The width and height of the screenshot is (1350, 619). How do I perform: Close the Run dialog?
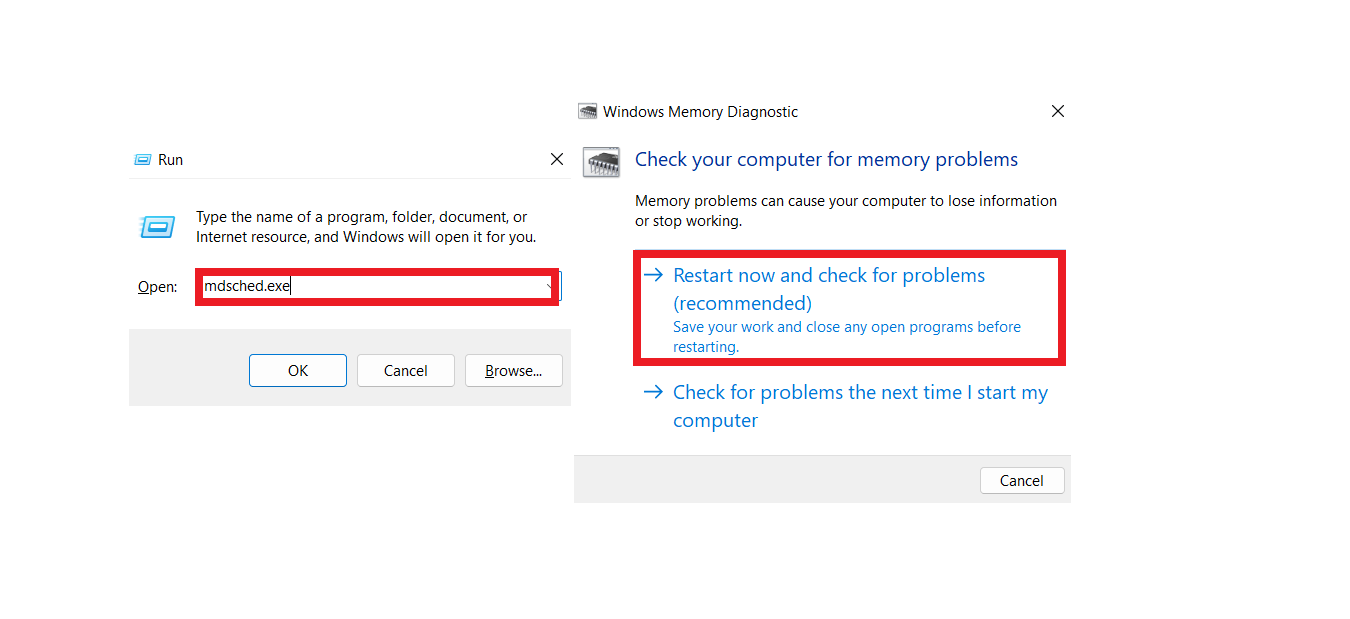pyautogui.click(x=557, y=160)
